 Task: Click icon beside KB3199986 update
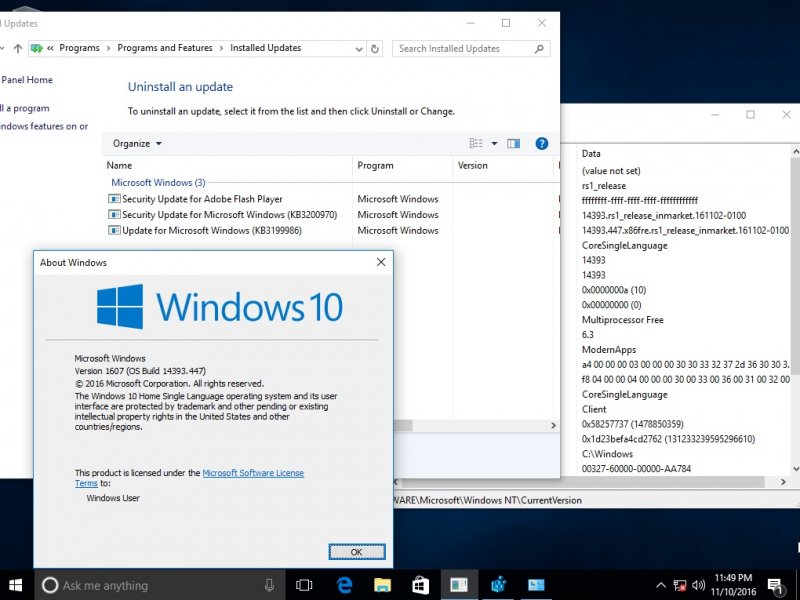(114, 231)
